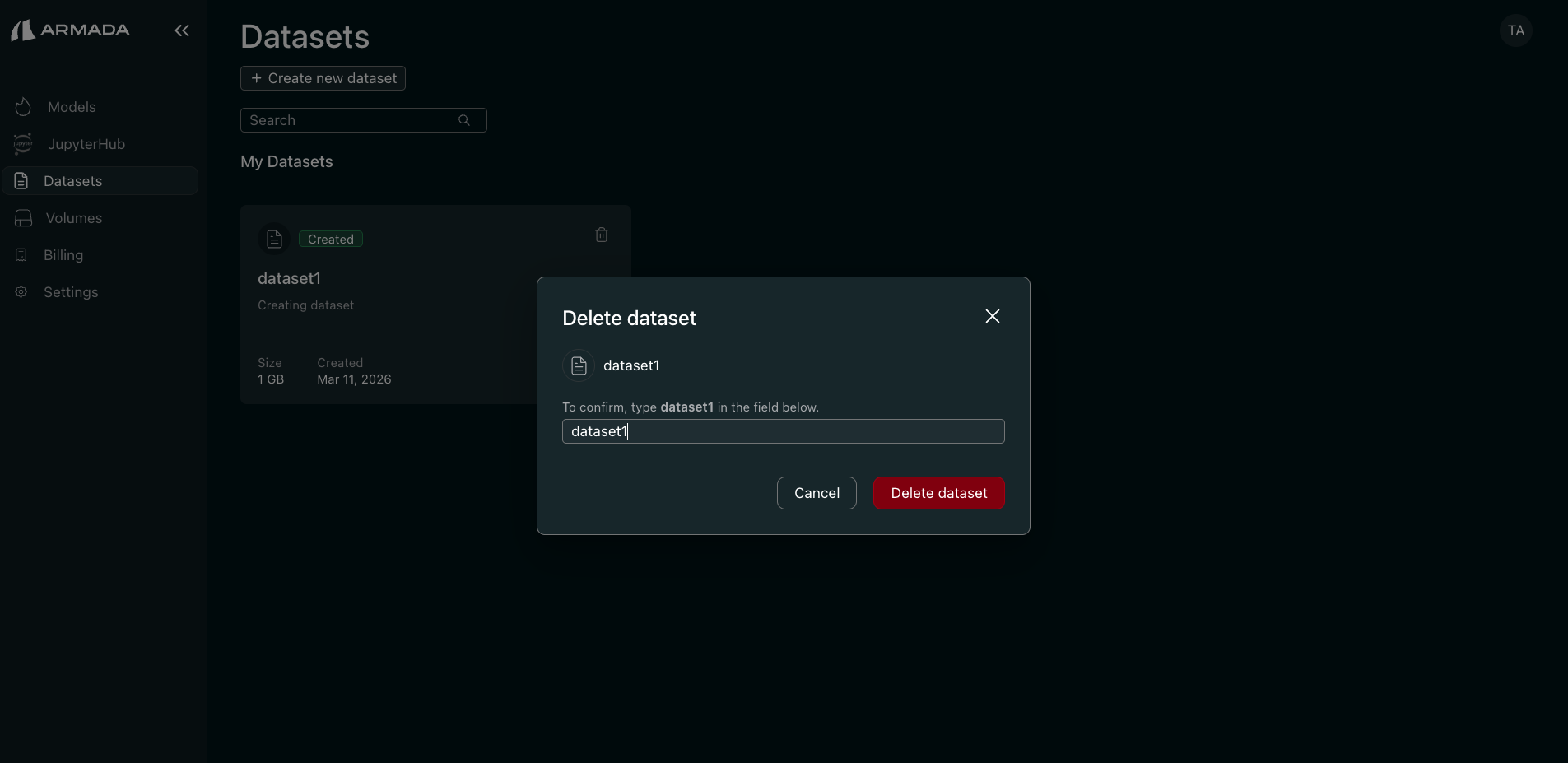This screenshot has width=1568, height=763.
Task: Click the Armada logo
Action: point(70,30)
